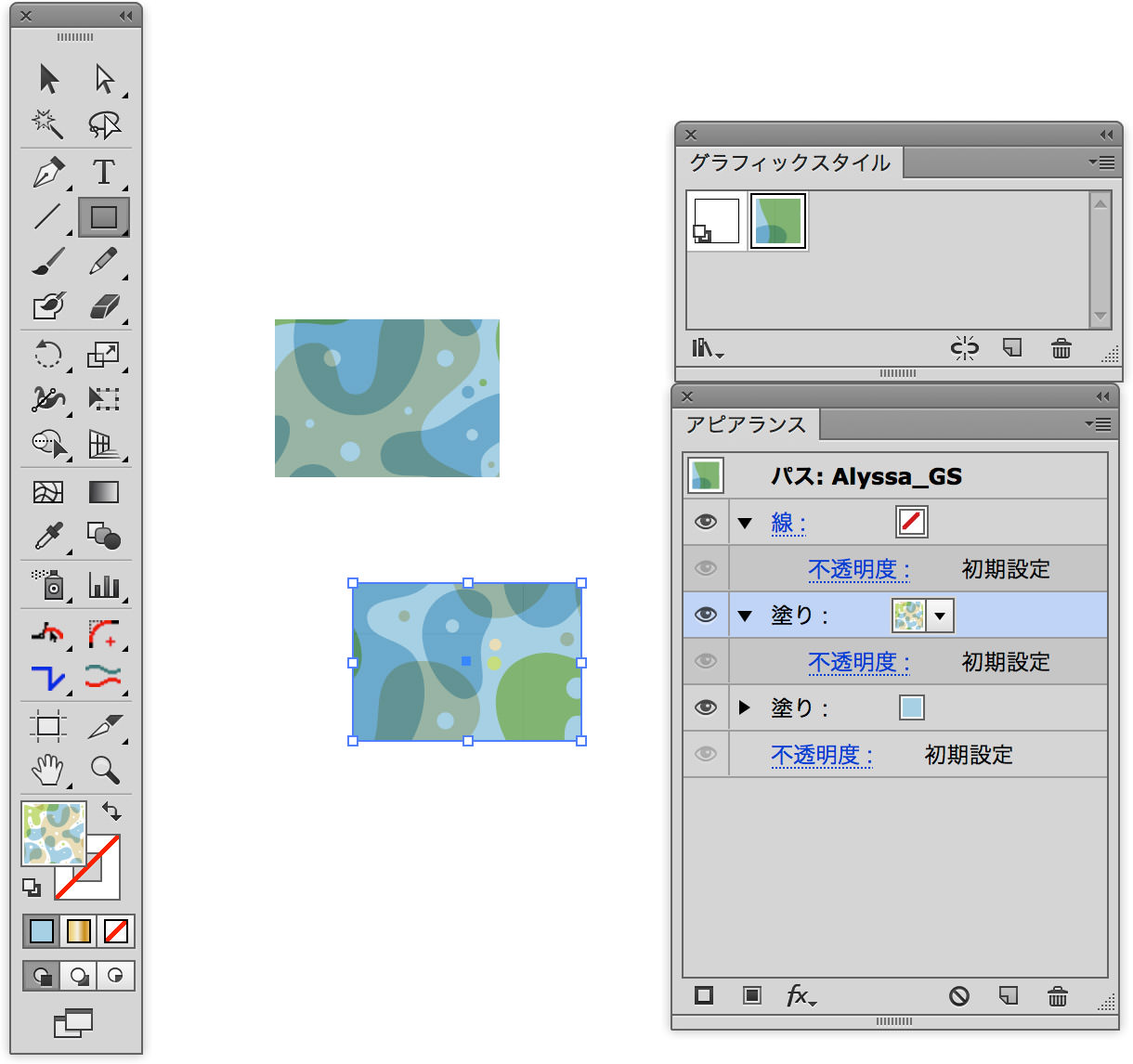The height and width of the screenshot is (1064, 1133).
Task: Open stroke's 不透明度 opacity link
Action: pyautogui.click(x=859, y=569)
